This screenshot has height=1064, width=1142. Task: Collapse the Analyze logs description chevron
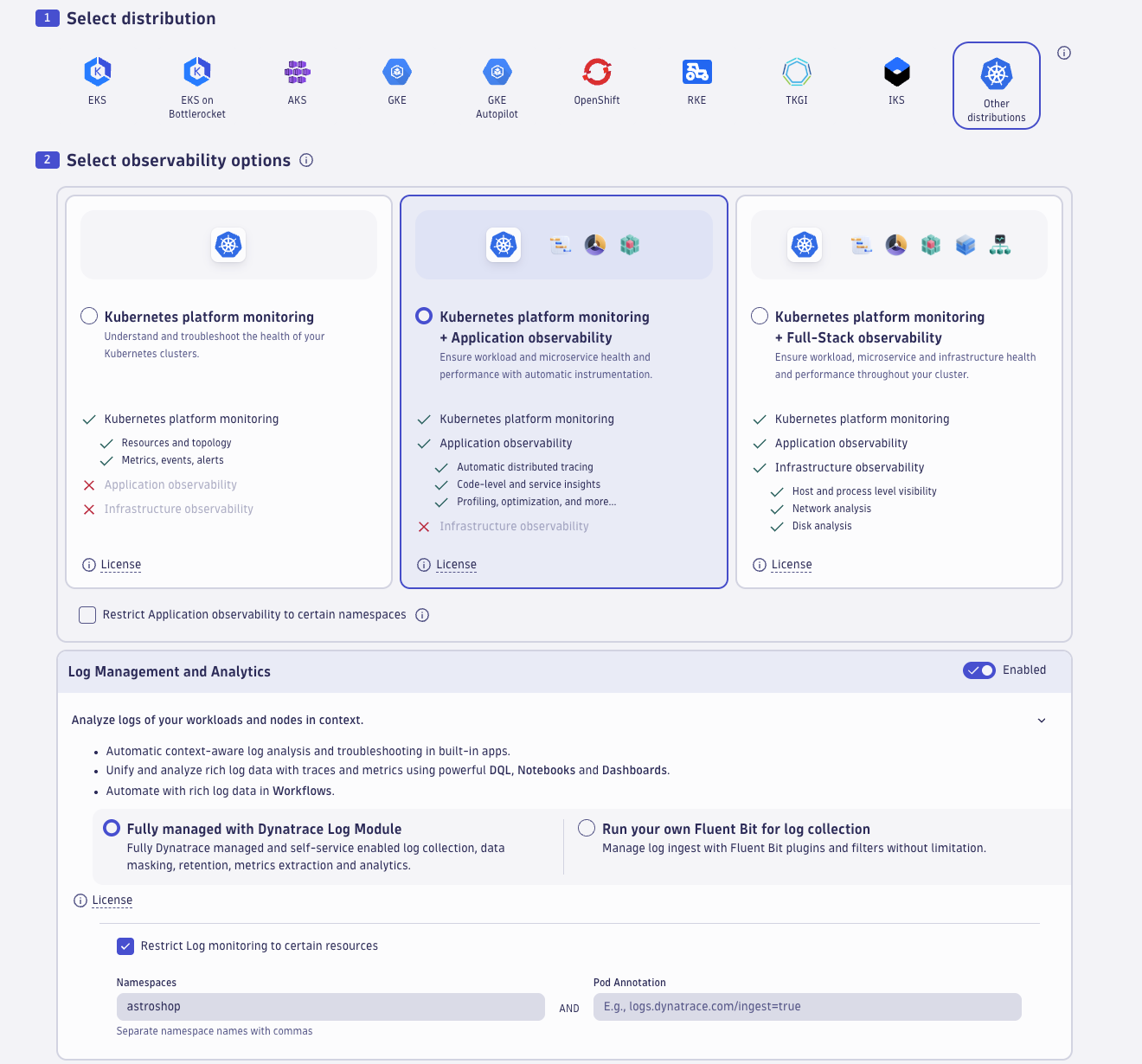click(x=1042, y=721)
